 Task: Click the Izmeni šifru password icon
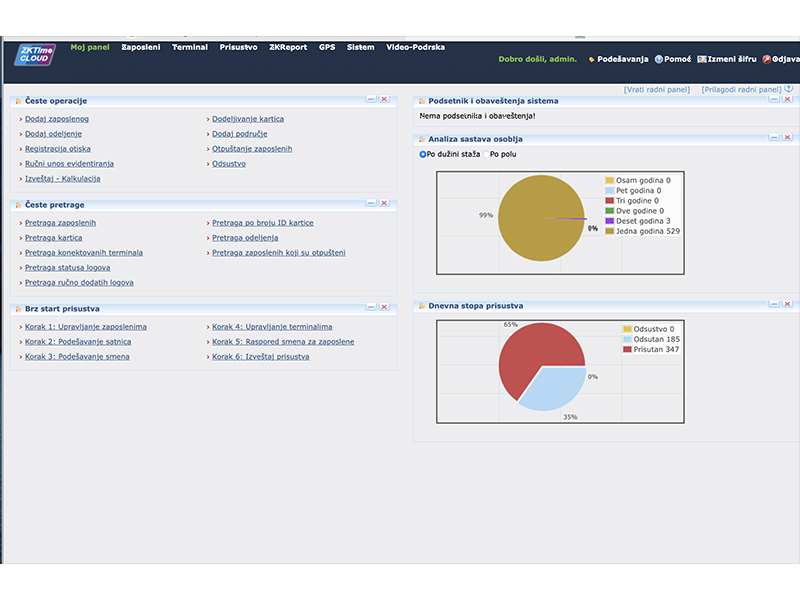coord(702,59)
